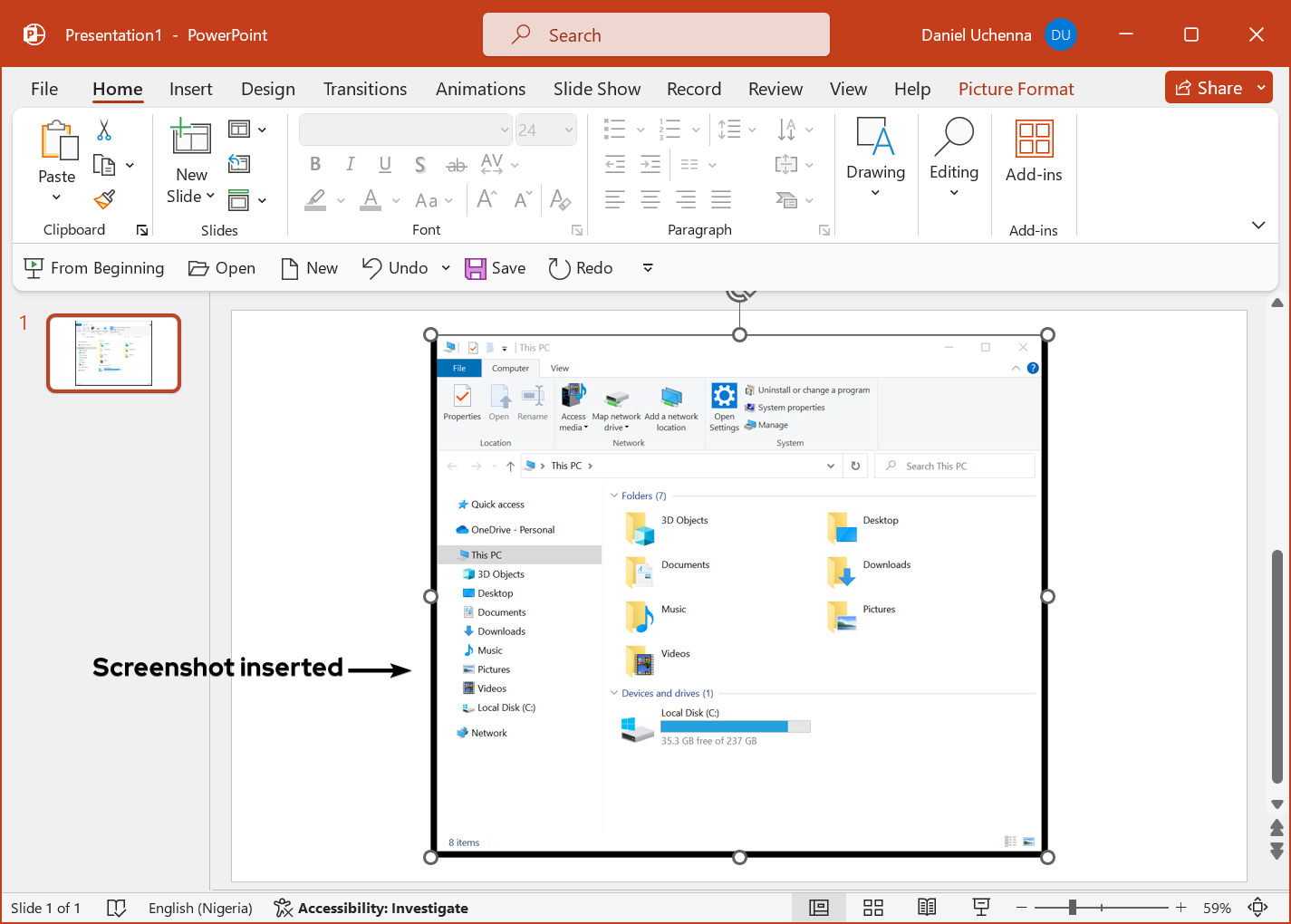Click the zoom slider handle
This screenshot has width=1291, height=924.
(x=1072, y=908)
